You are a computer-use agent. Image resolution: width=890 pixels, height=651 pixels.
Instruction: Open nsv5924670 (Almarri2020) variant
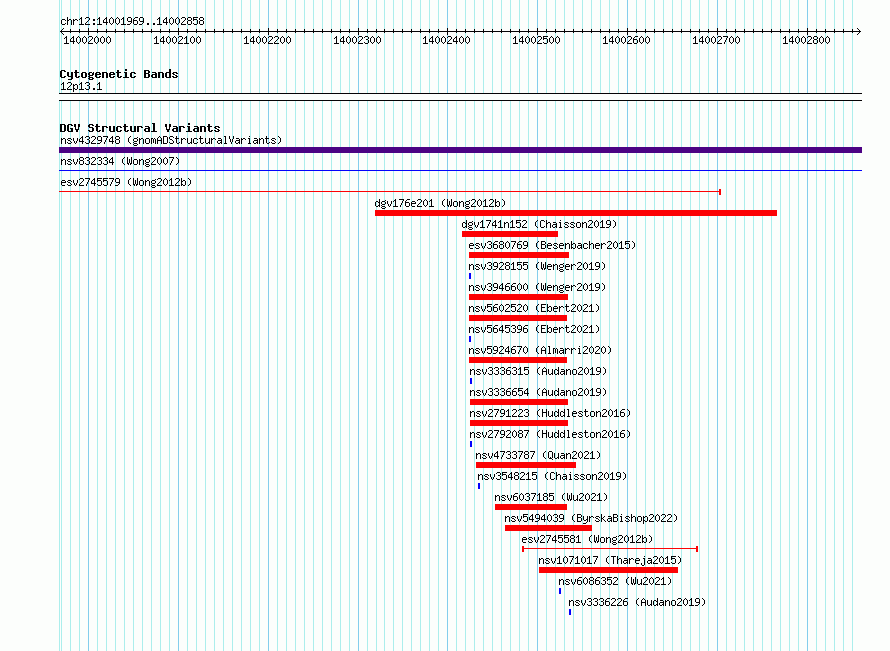point(540,350)
